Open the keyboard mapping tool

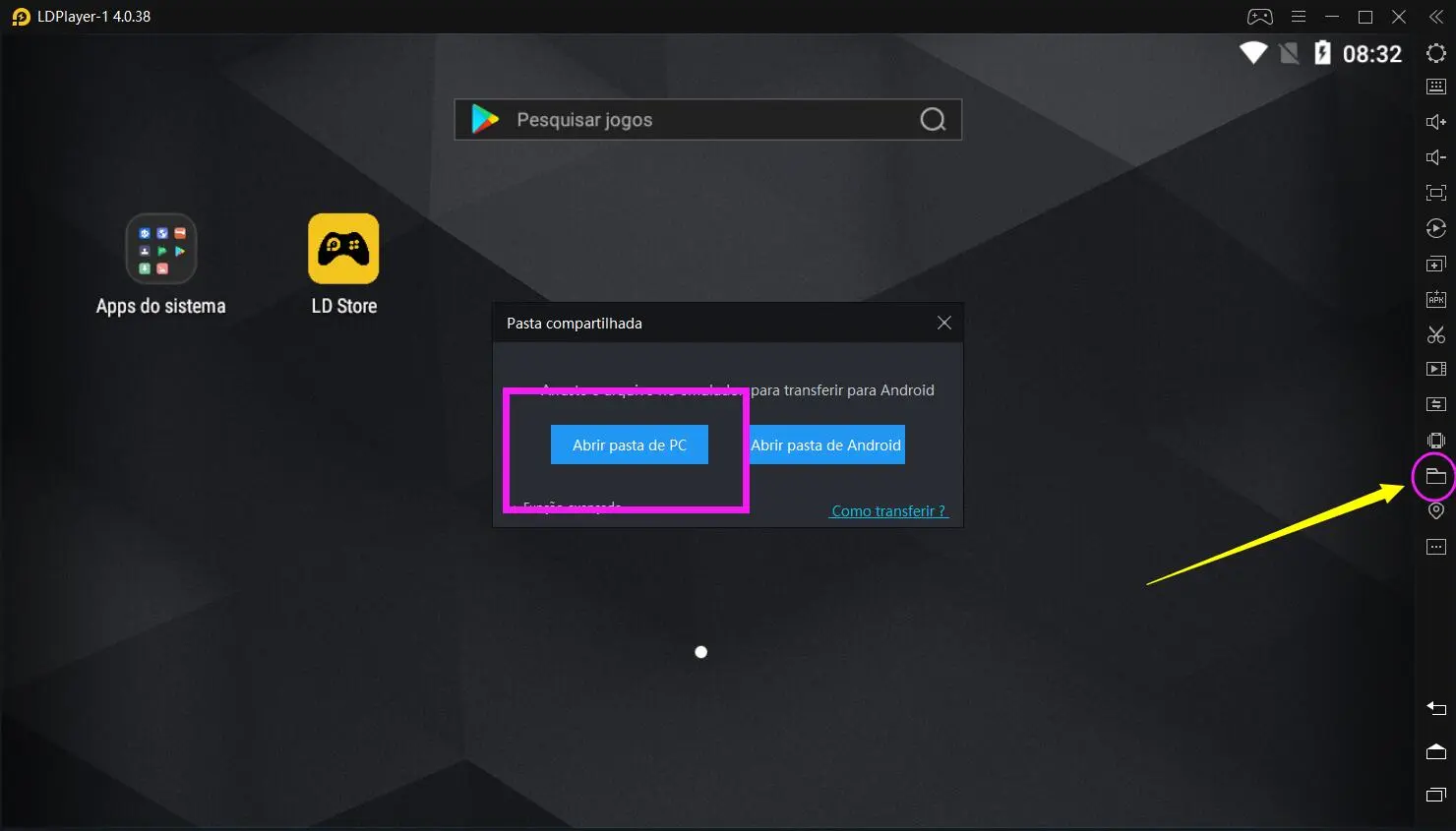click(x=1435, y=87)
